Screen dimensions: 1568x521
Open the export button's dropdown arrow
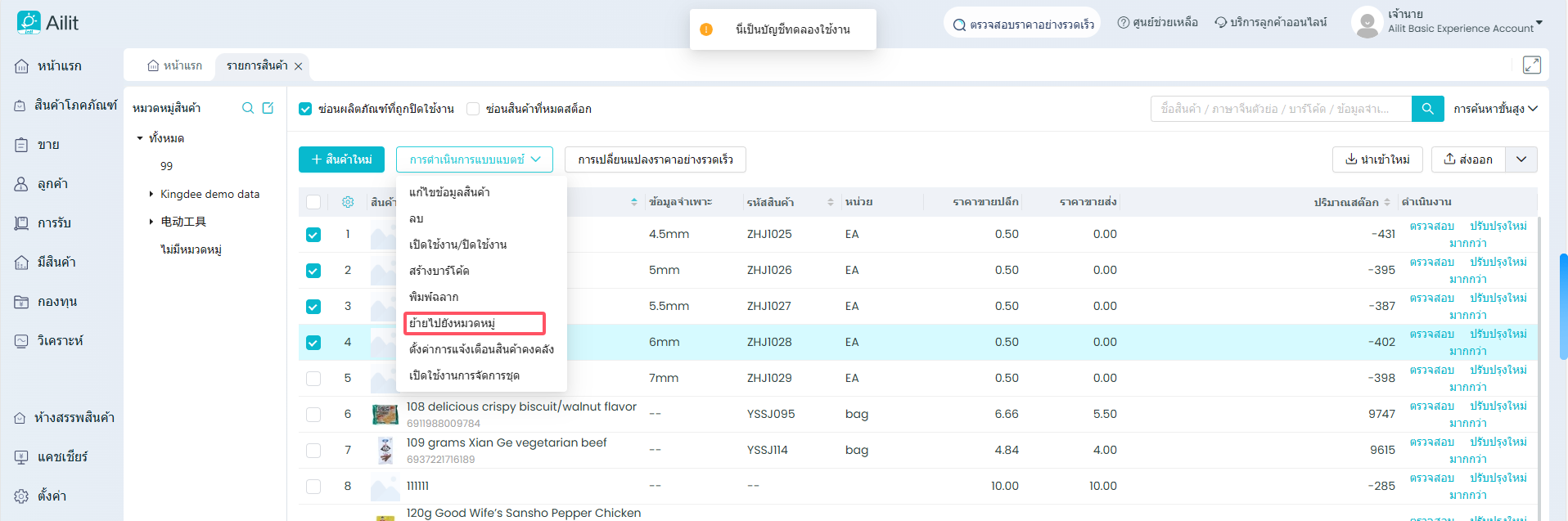click(1521, 159)
